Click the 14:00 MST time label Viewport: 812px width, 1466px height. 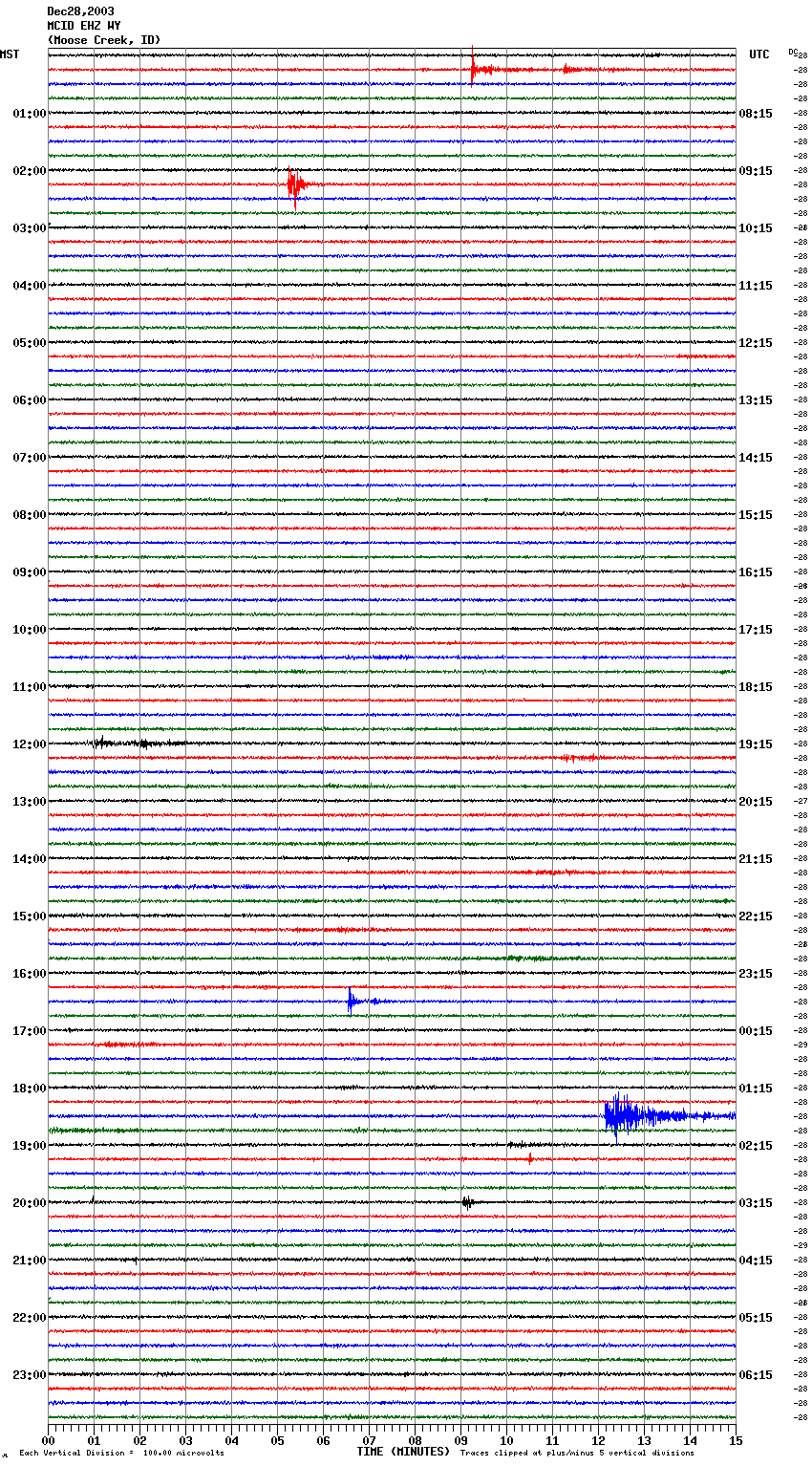30,859
